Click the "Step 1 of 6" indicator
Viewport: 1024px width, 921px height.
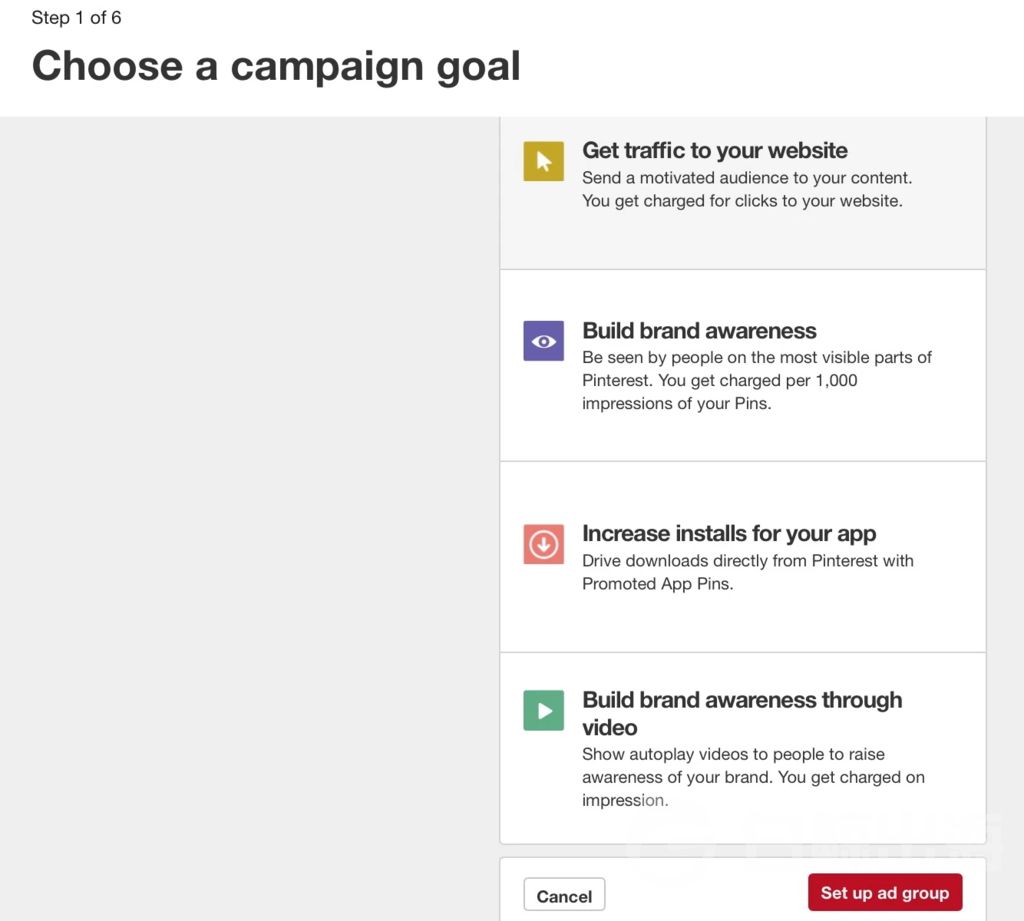76,18
